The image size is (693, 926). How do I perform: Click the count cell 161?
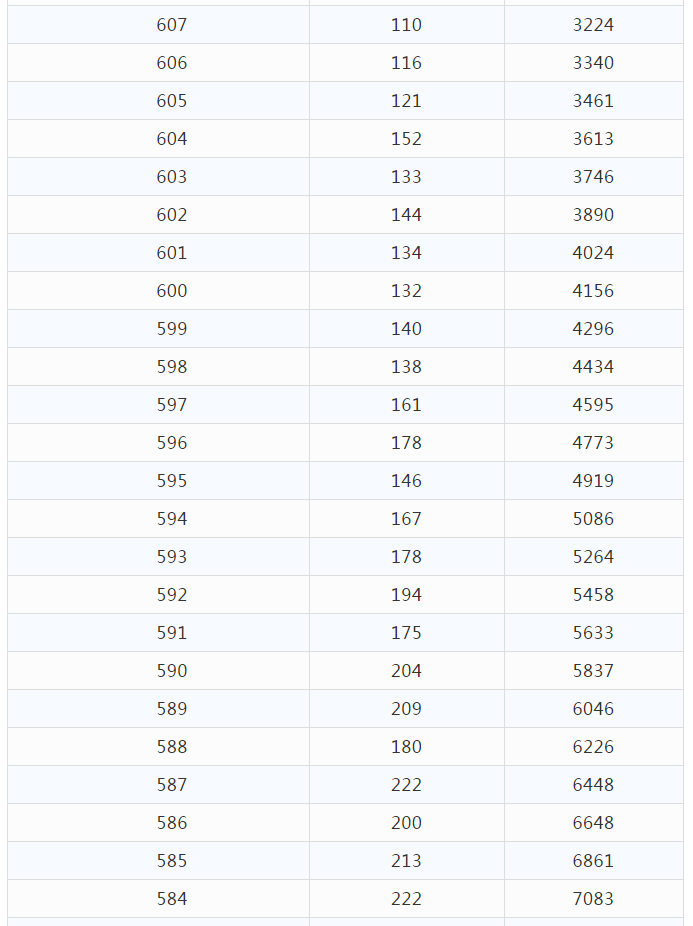pyautogui.click(x=406, y=405)
